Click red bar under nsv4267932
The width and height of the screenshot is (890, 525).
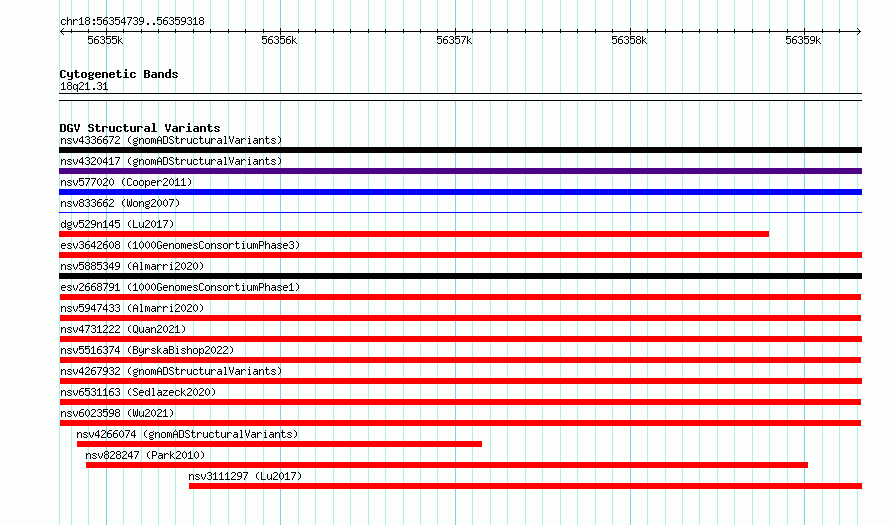click(x=460, y=381)
